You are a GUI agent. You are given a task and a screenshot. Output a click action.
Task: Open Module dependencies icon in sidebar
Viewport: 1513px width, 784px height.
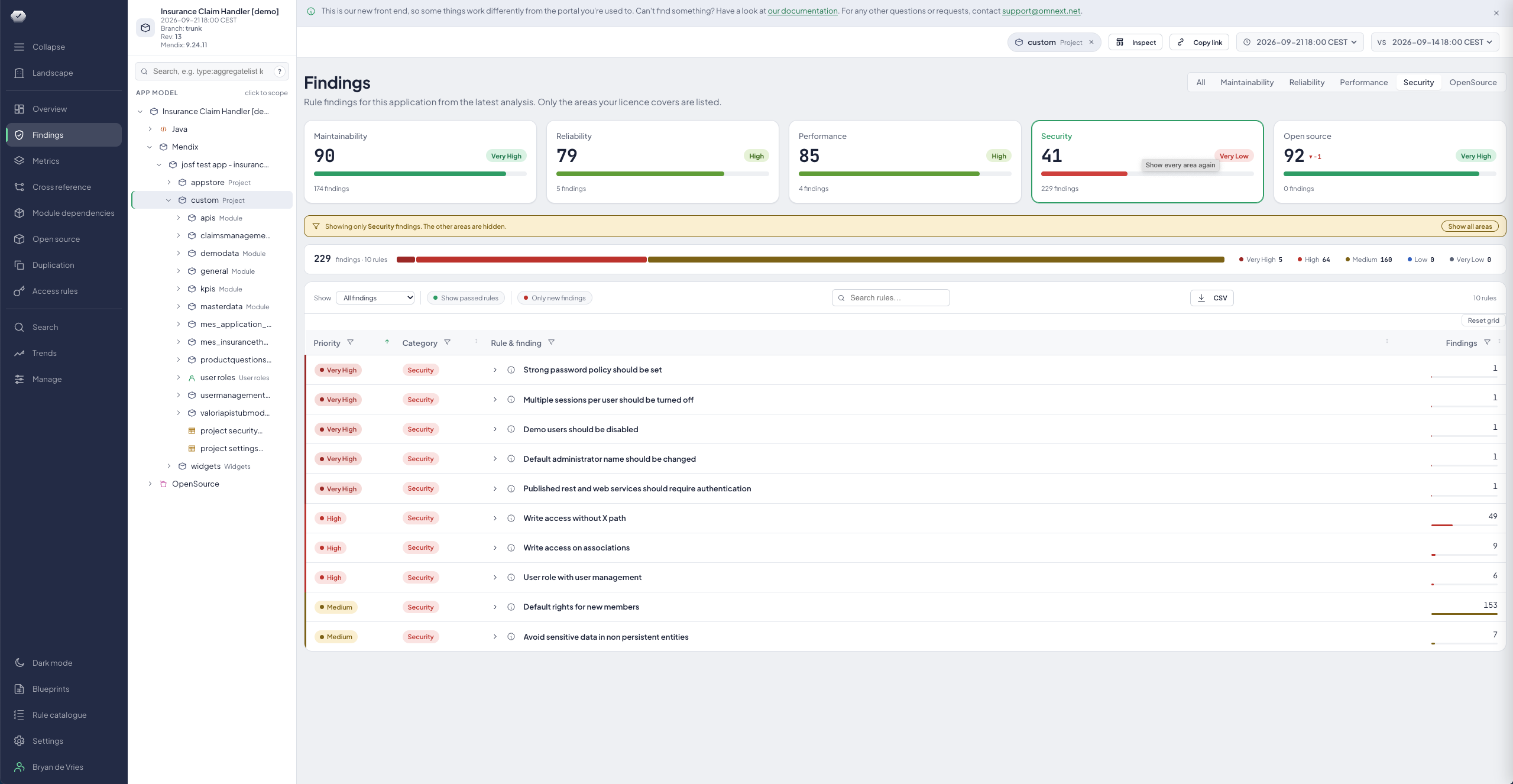[20, 213]
